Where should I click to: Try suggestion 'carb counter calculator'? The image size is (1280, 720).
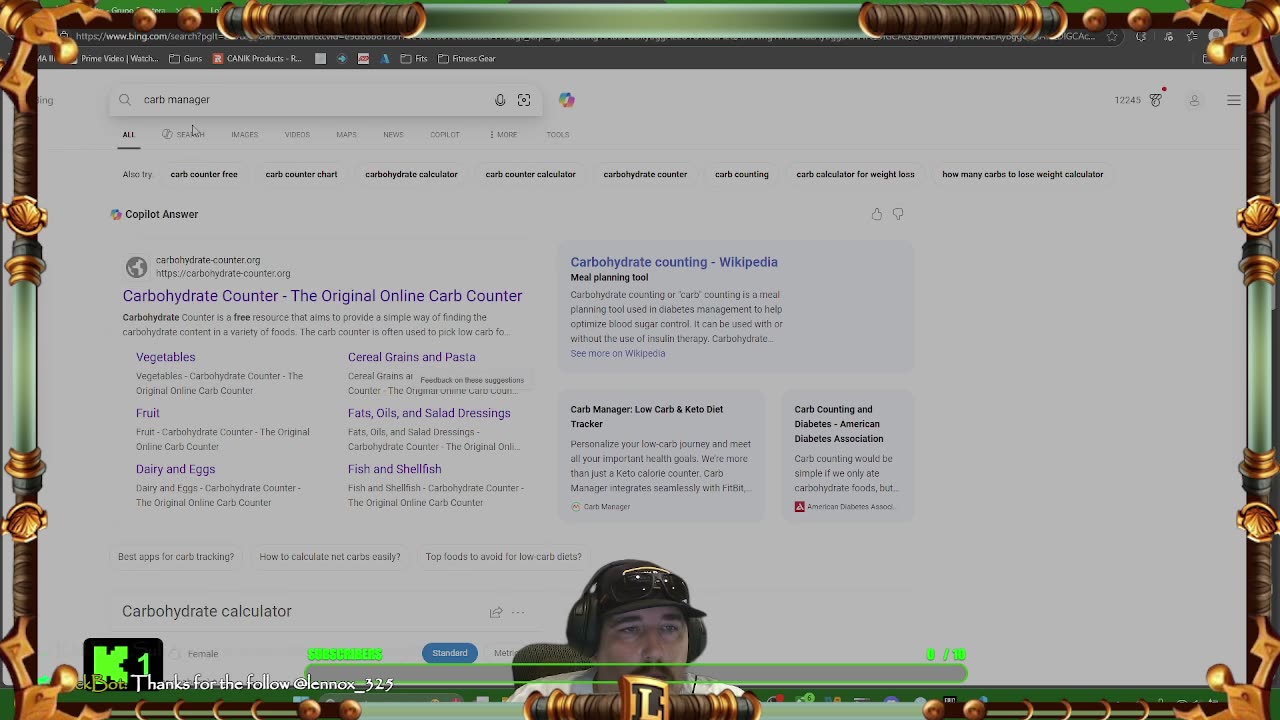(530, 174)
